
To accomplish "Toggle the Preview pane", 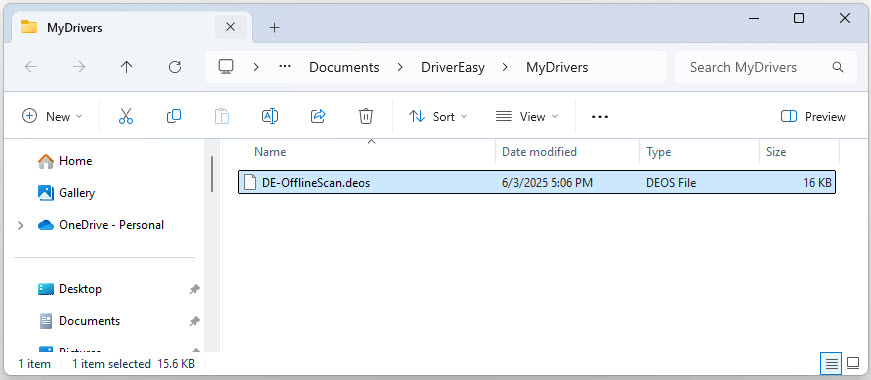I will point(813,116).
